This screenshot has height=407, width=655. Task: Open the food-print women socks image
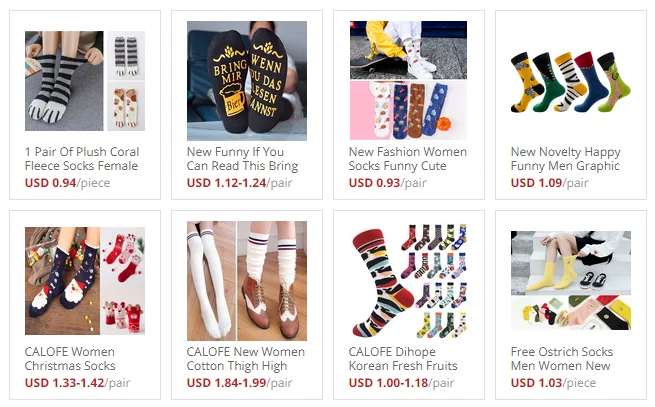coord(409,80)
